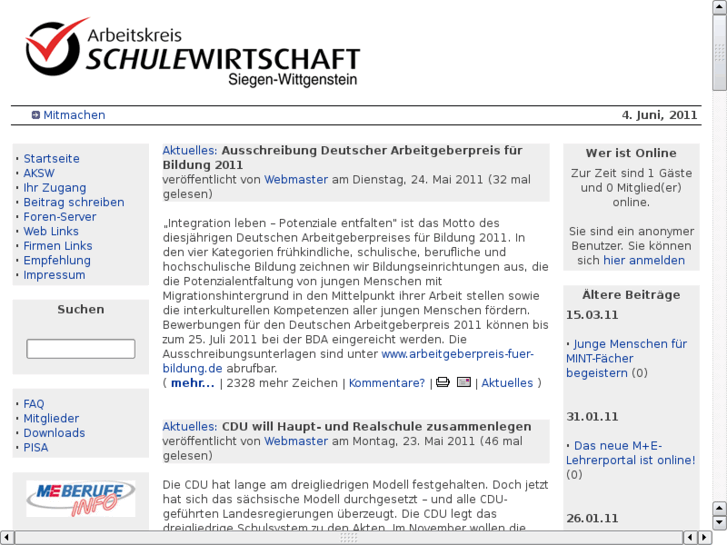Viewport: 727px width, 545px height.
Task: Open the AKSW menu entry
Action: coord(39,173)
